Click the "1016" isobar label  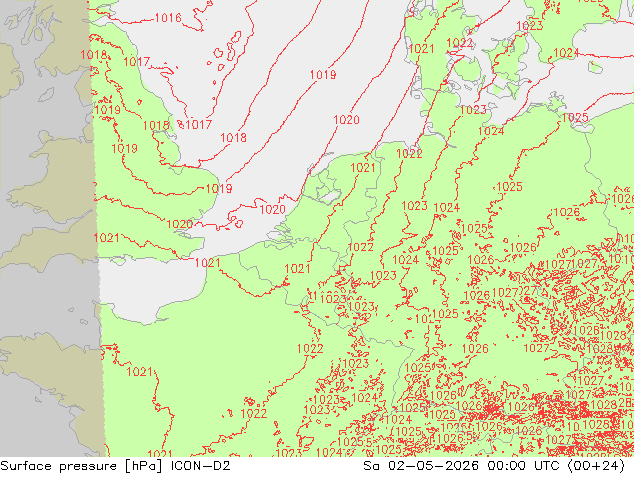(168, 18)
